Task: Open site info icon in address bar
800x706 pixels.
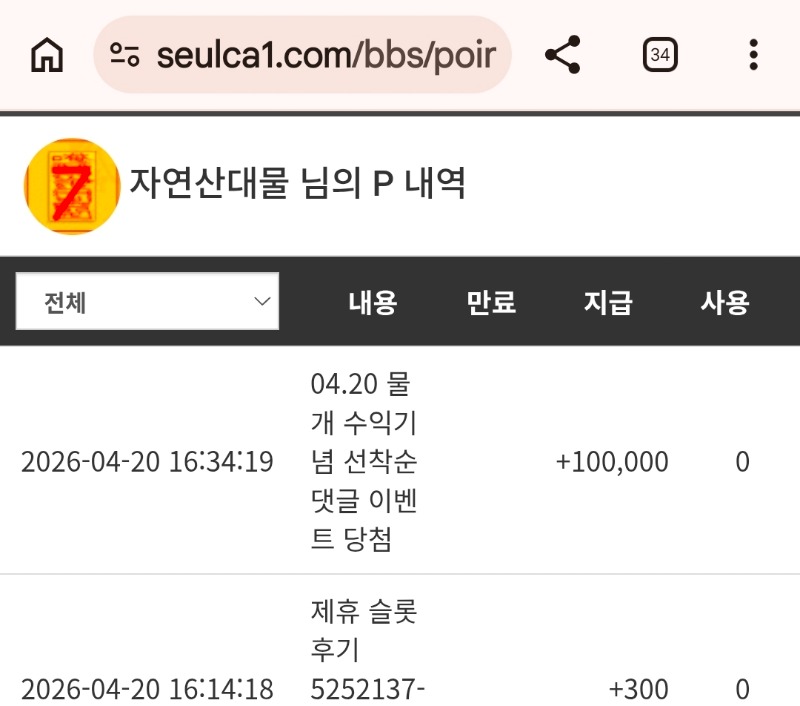Action: 125,55
